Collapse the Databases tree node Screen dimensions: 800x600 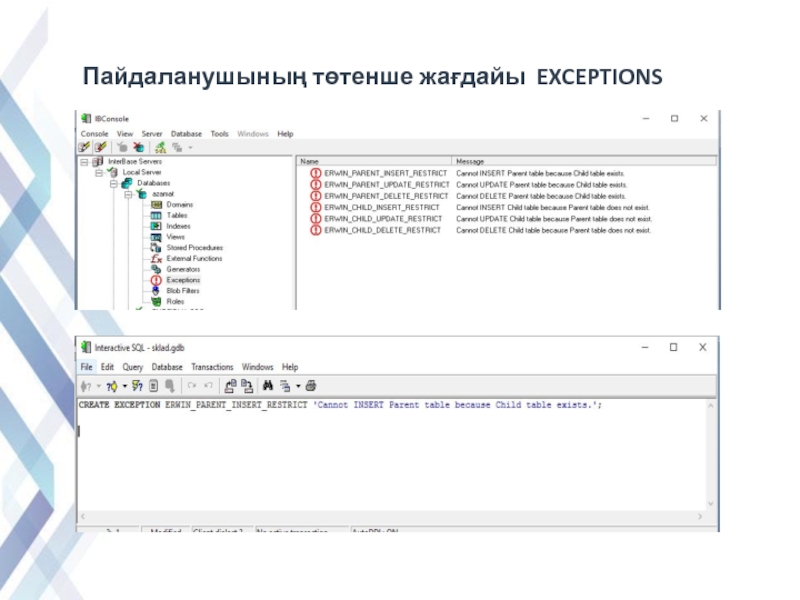click(x=114, y=183)
